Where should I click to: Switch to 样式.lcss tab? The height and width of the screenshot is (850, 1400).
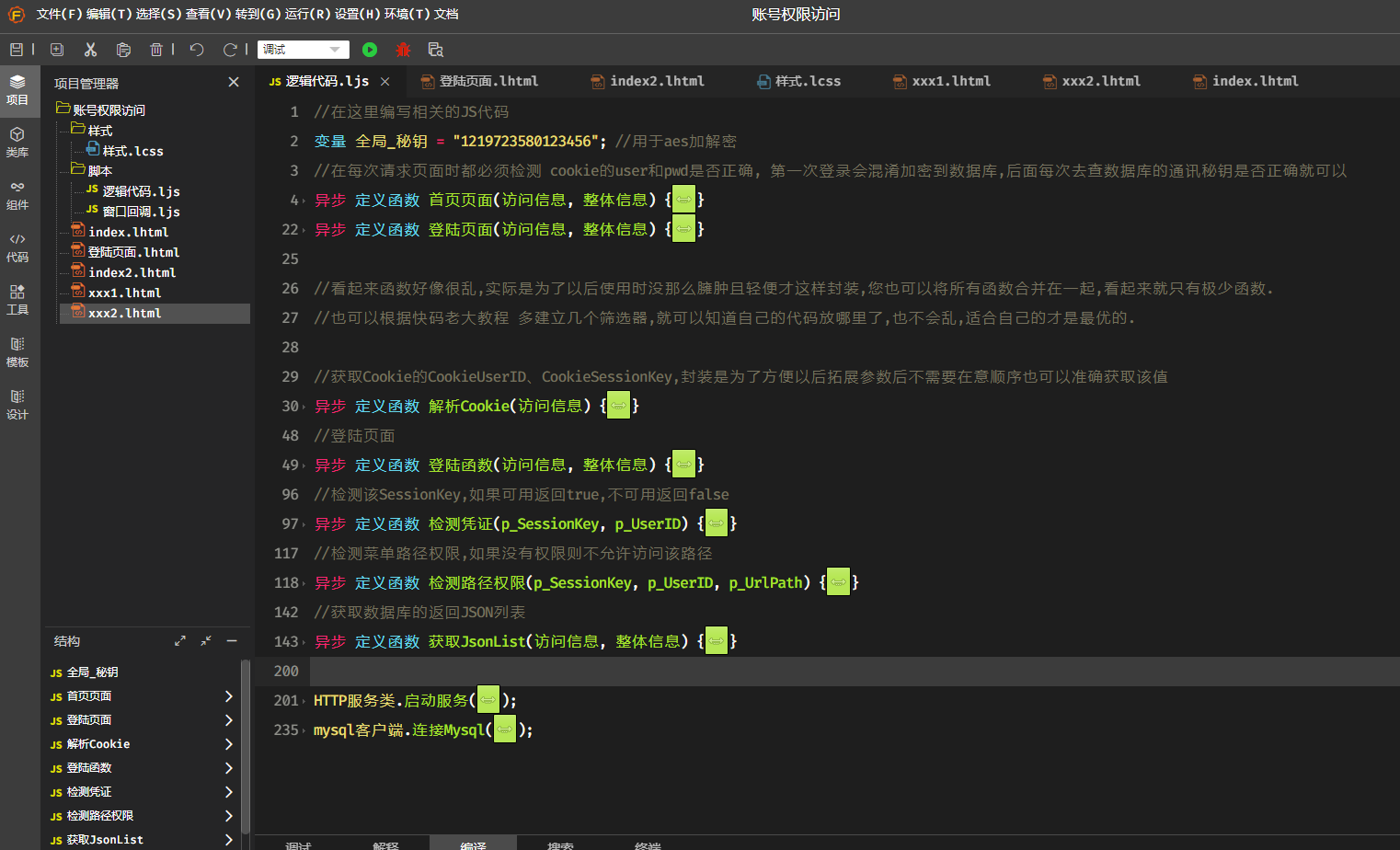799,82
